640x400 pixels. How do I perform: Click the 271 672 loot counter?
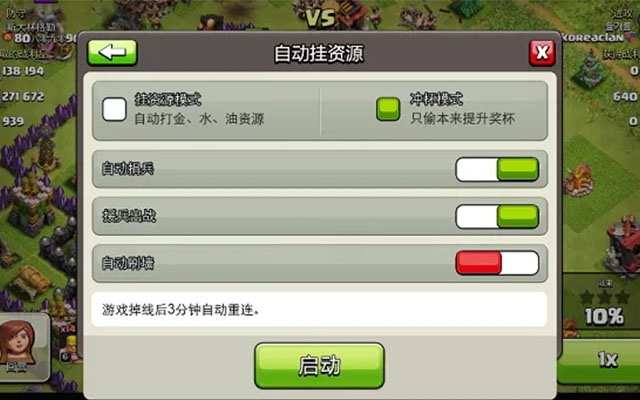[23, 96]
